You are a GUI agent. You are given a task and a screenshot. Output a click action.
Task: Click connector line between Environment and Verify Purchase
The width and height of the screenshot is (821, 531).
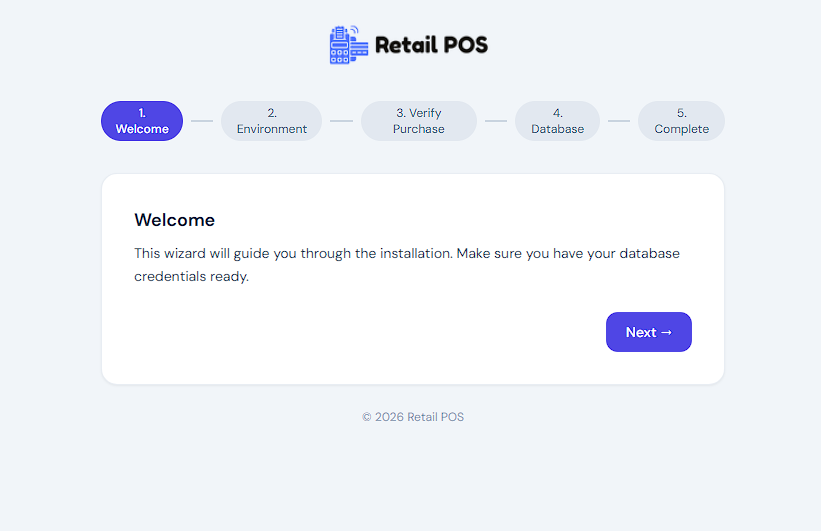click(x=341, y=121)
